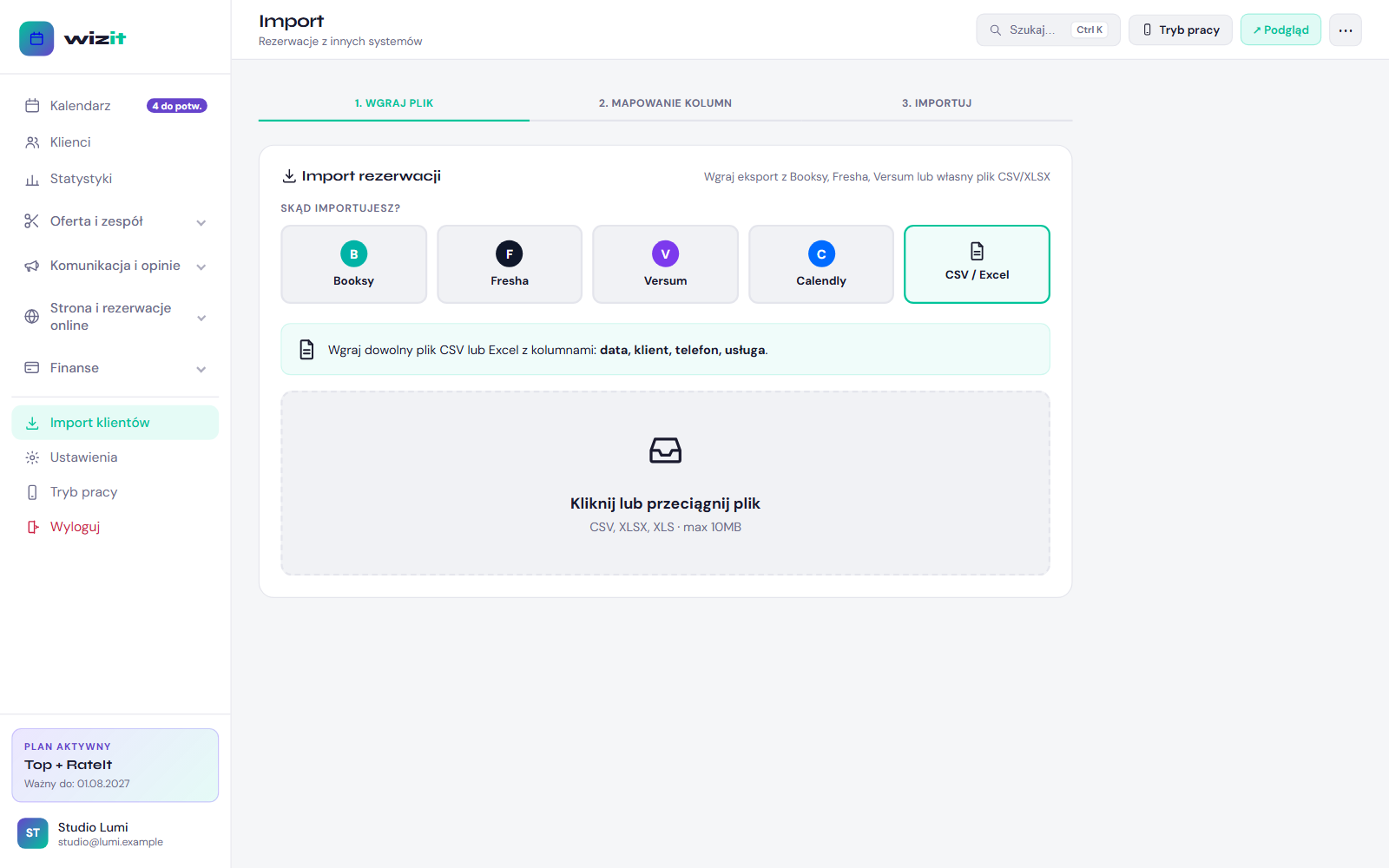This screenshot has height=868, width=1389.
Task: Click the wizit logo icon
Action: click(x=36, y=38)
